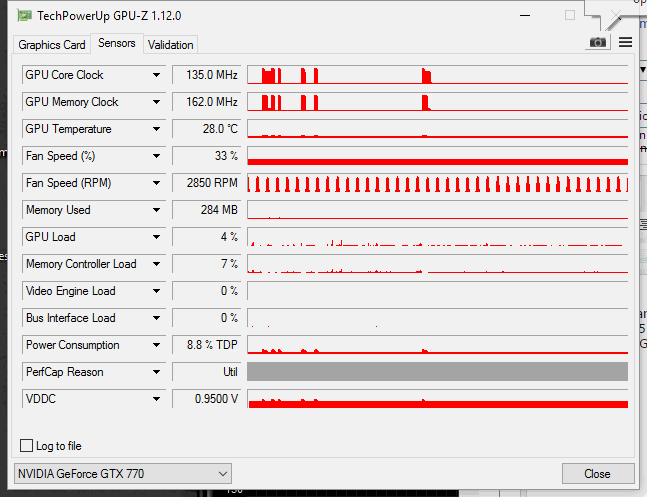Viewport: 647px width, 497px height.
Task: Click the Fan Speed RPM history graph
Action: click(437, 182)
